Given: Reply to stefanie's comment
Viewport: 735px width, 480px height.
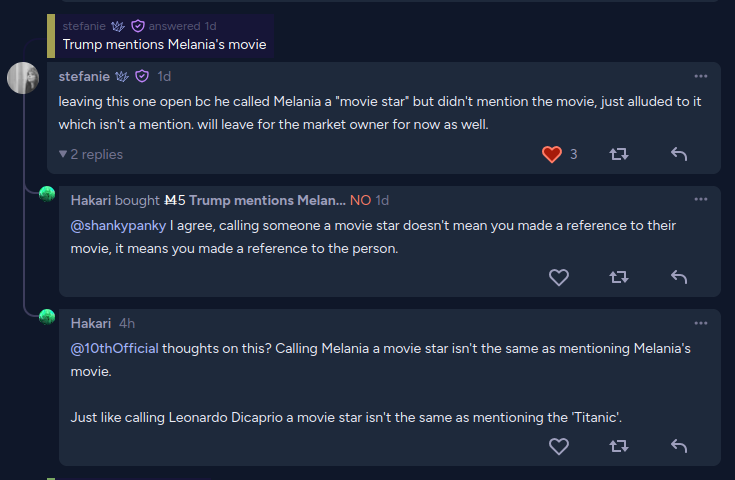Looking at the screenshot, I should (679, 154).
